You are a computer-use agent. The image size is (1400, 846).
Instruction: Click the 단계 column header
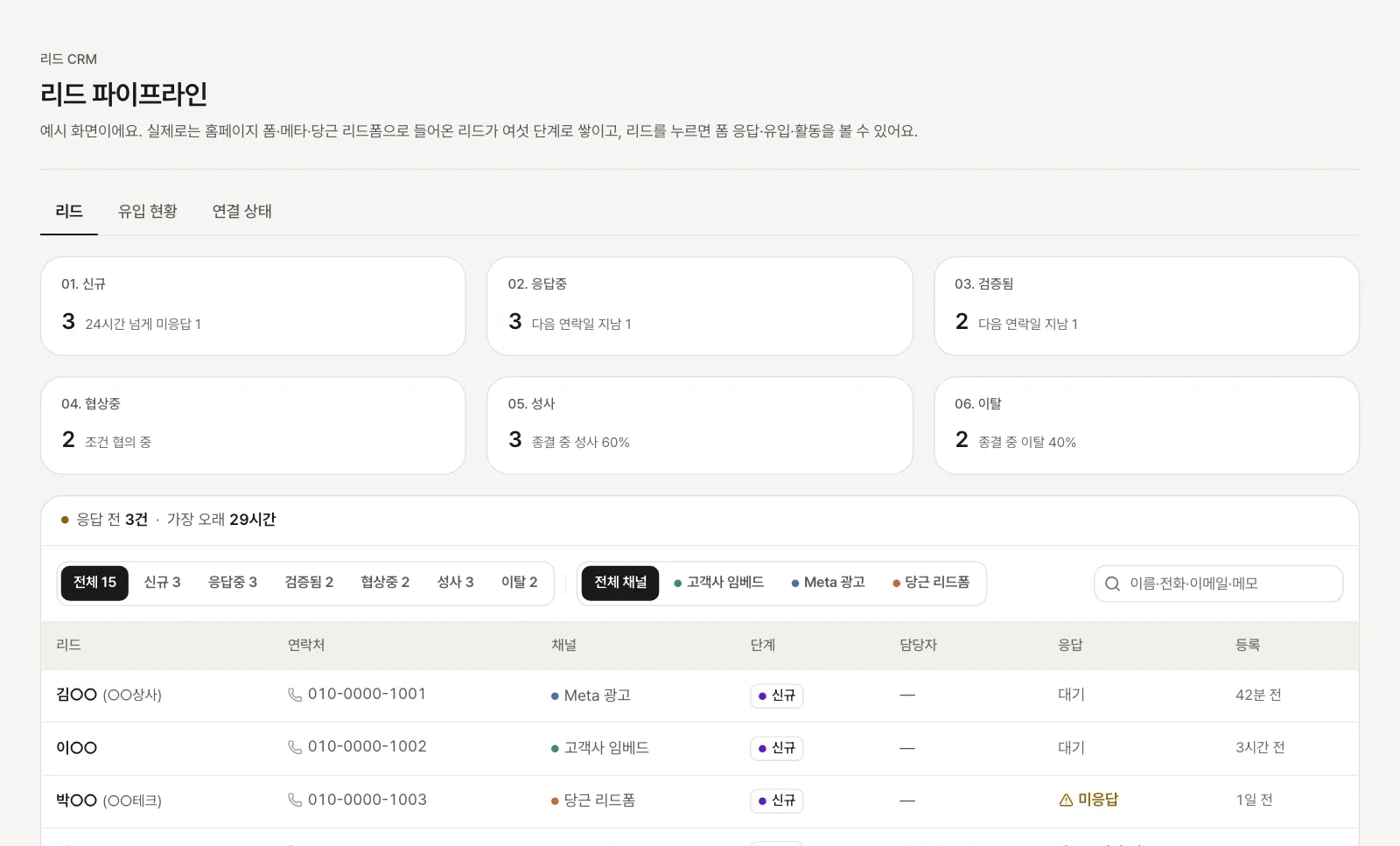tap(763, 645)
